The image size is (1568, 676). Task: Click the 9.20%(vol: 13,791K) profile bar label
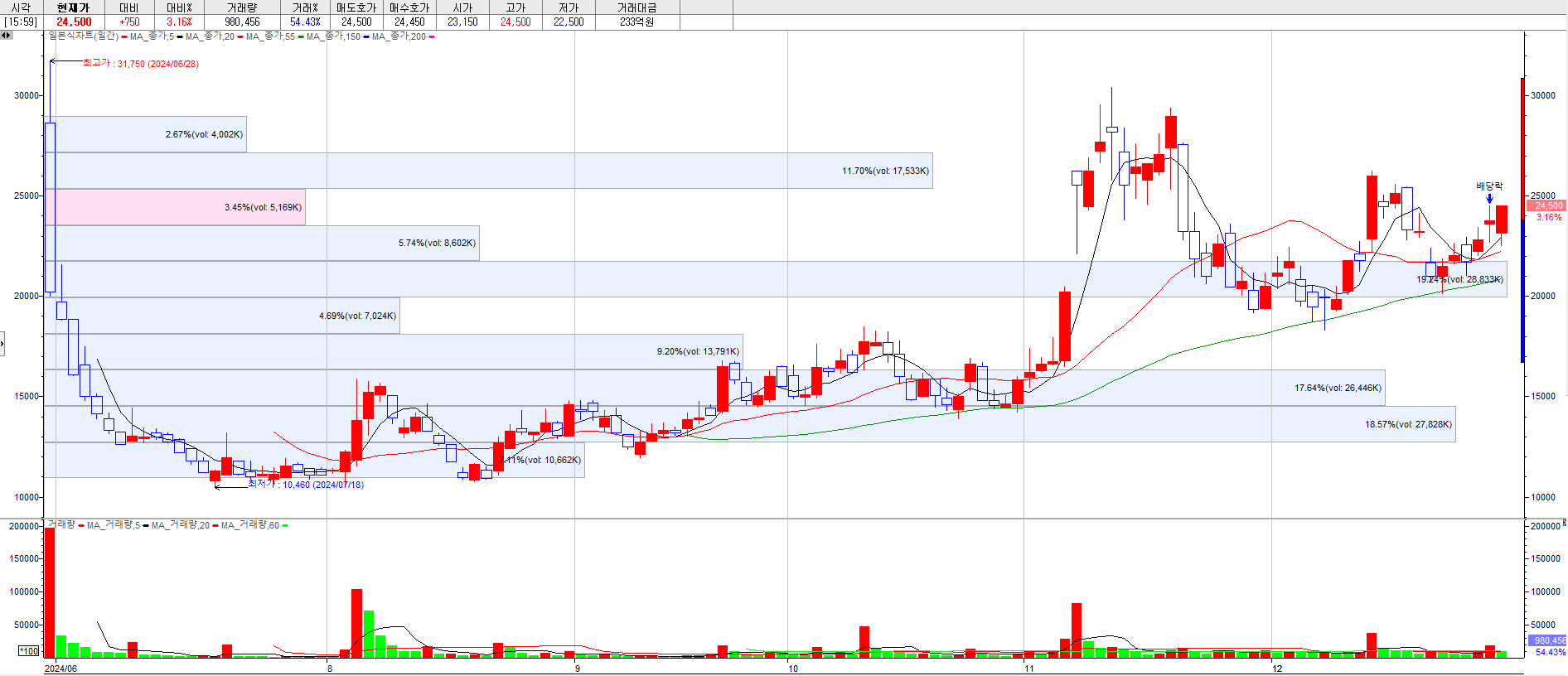(x=698, y=351)
